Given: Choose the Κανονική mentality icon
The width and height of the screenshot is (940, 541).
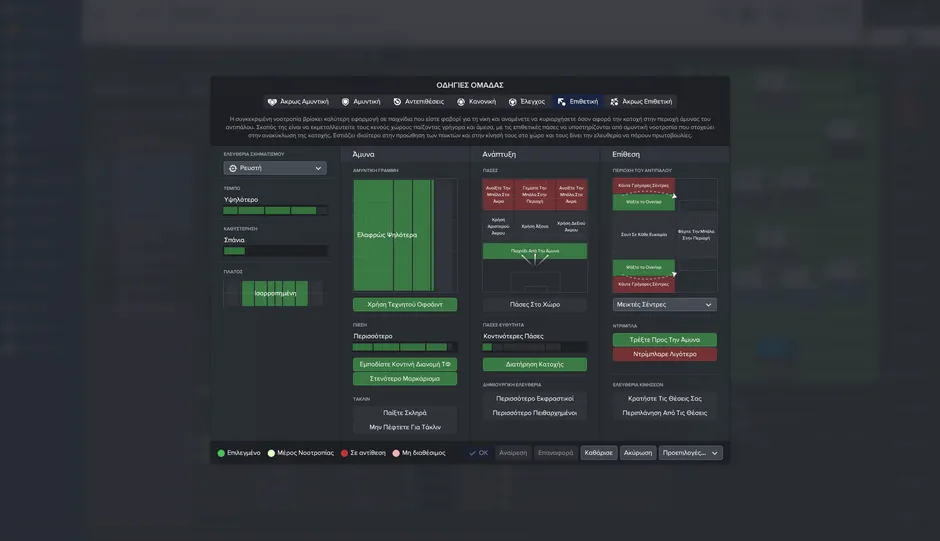Looking at the screenshot, I should click(x=461, y=102).
